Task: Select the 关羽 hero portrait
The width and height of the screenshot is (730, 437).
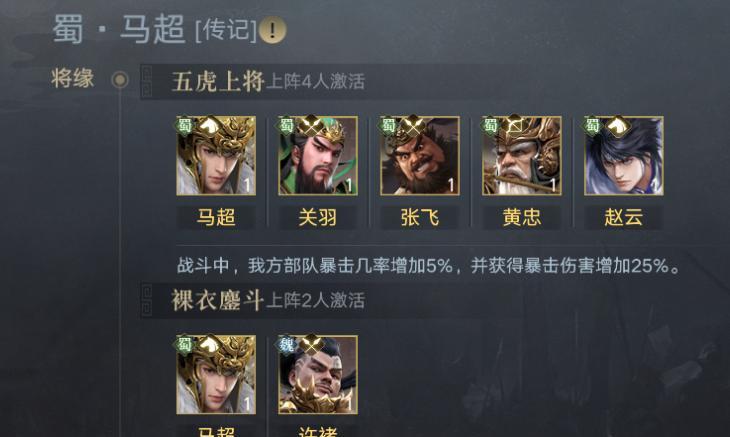Action: (318, 155)
